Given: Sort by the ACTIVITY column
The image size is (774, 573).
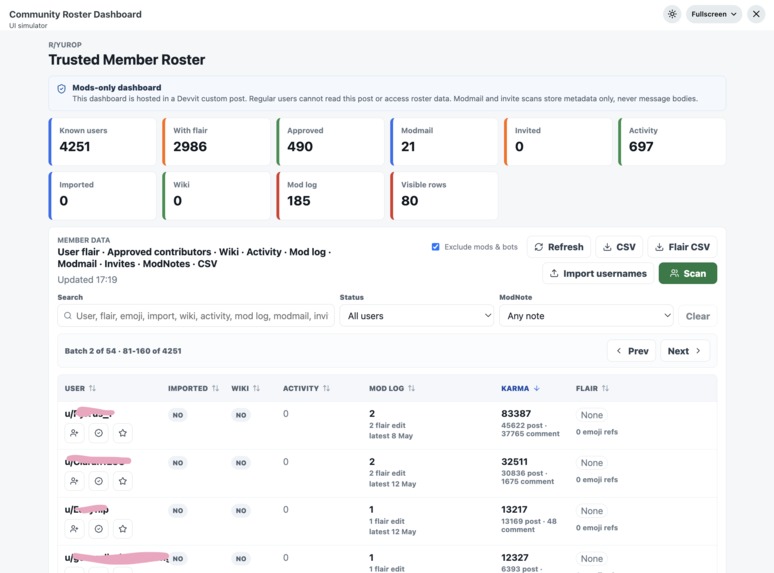Looking at the screenshot, I should pyautogui.click(x=306, y=388).
